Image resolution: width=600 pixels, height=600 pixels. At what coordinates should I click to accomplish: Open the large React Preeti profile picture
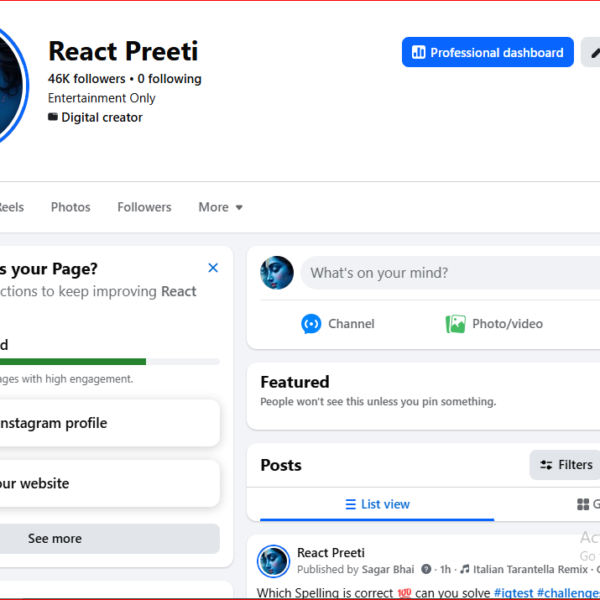click(x=11, y=85)
